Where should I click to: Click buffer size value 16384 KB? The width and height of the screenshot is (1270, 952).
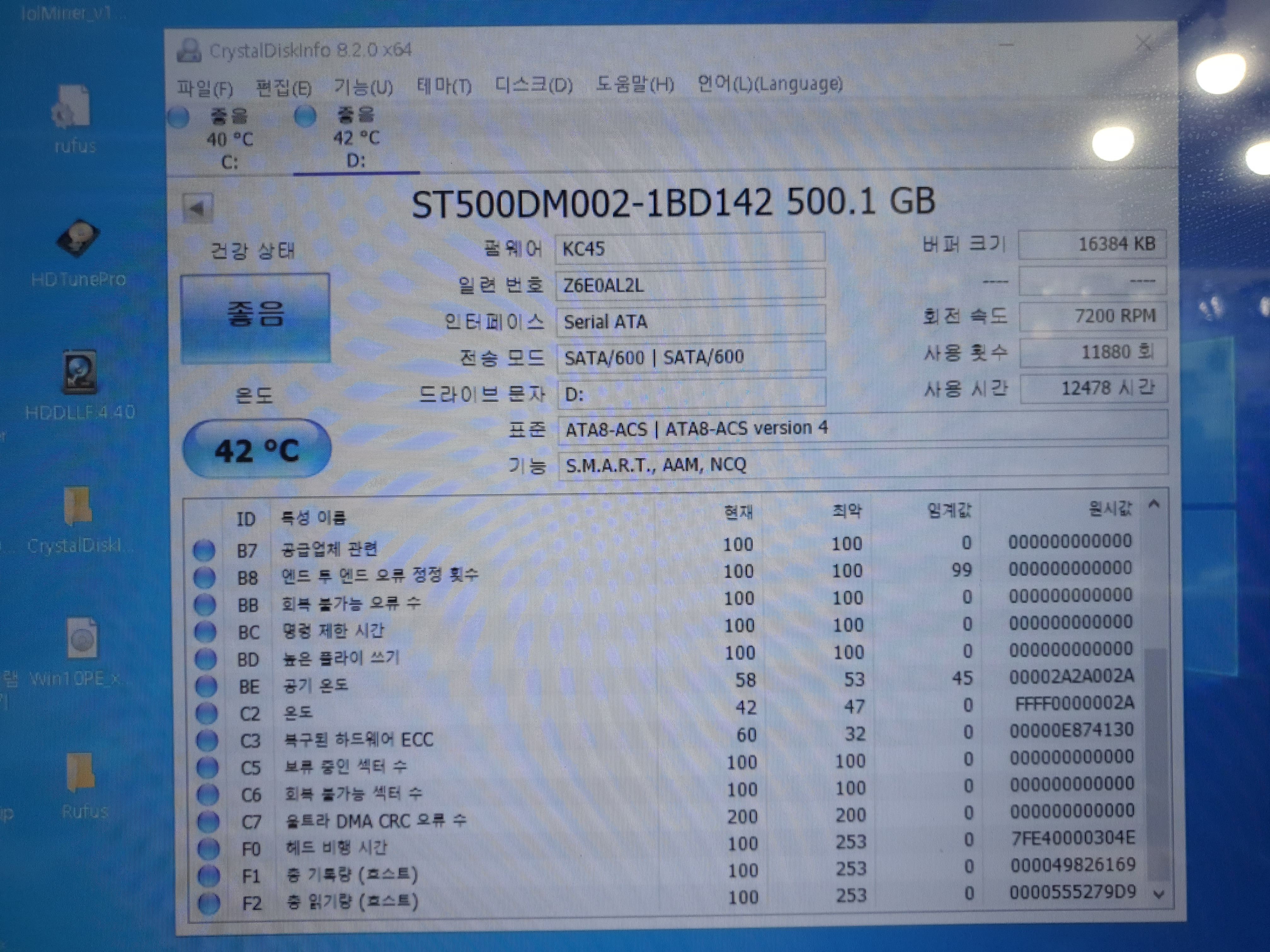pos(1093,245)
